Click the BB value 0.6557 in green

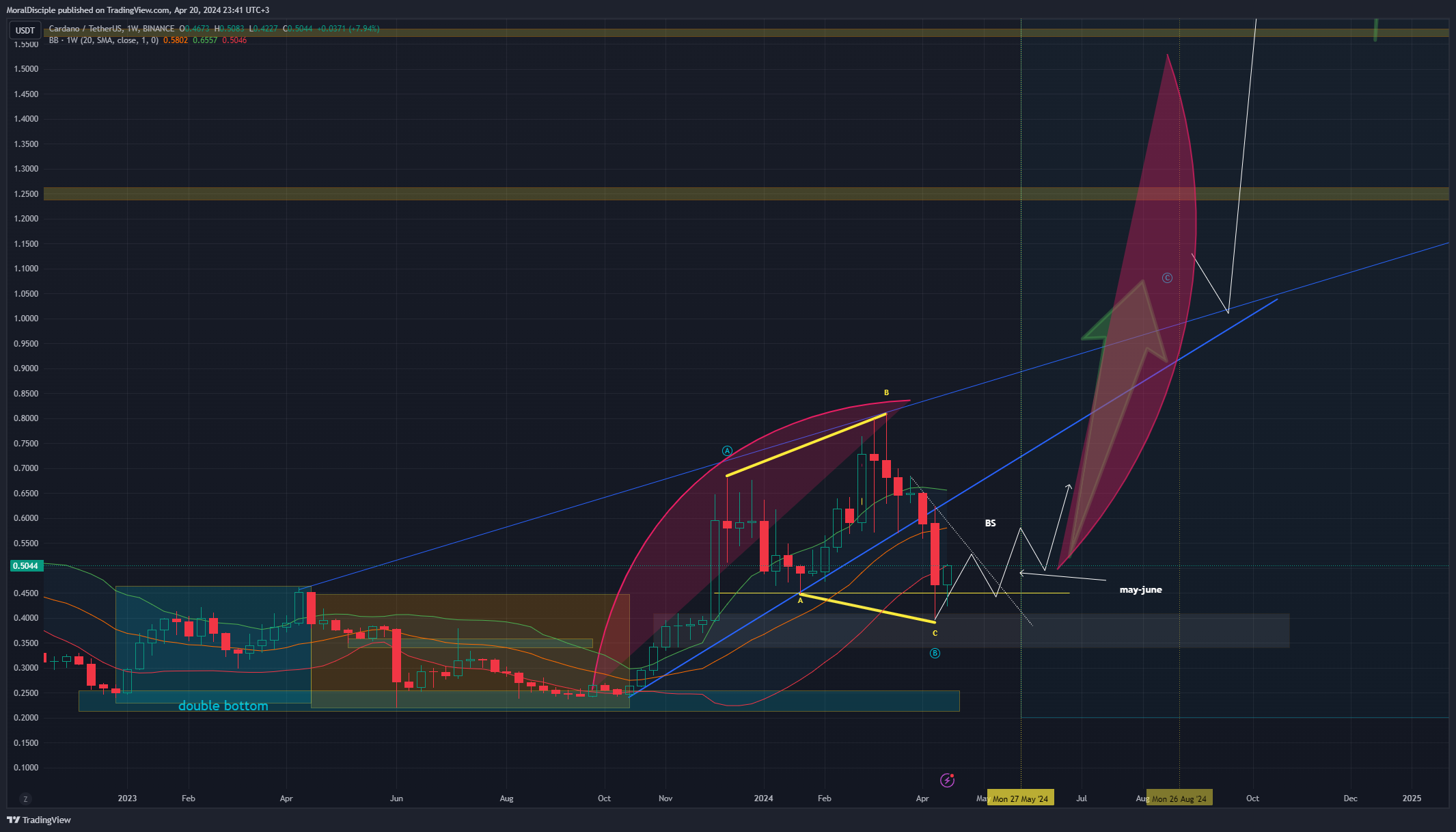tap(205, 40)
